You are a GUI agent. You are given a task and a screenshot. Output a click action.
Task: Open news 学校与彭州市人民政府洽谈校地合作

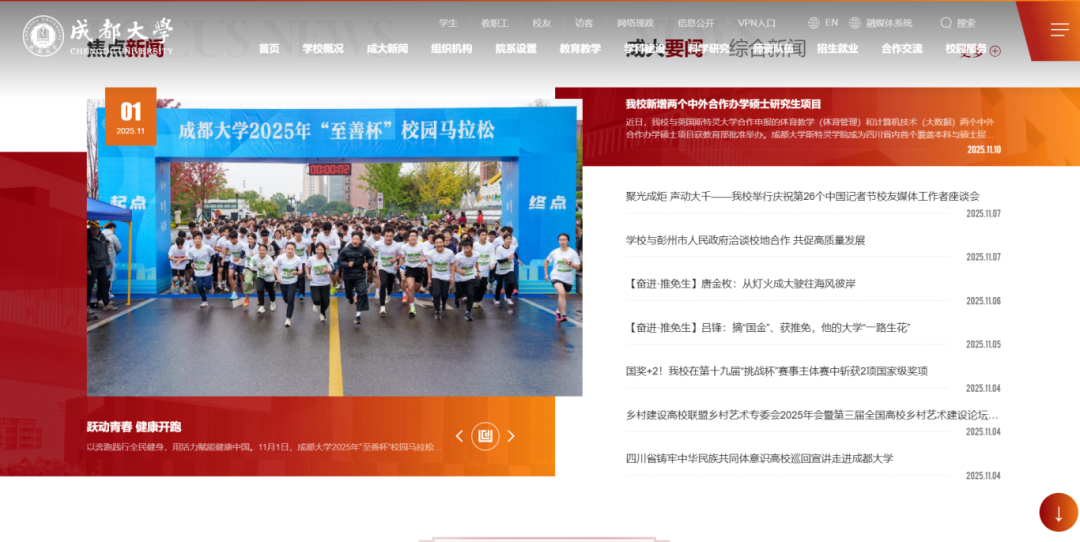click(x=745, y=240)
